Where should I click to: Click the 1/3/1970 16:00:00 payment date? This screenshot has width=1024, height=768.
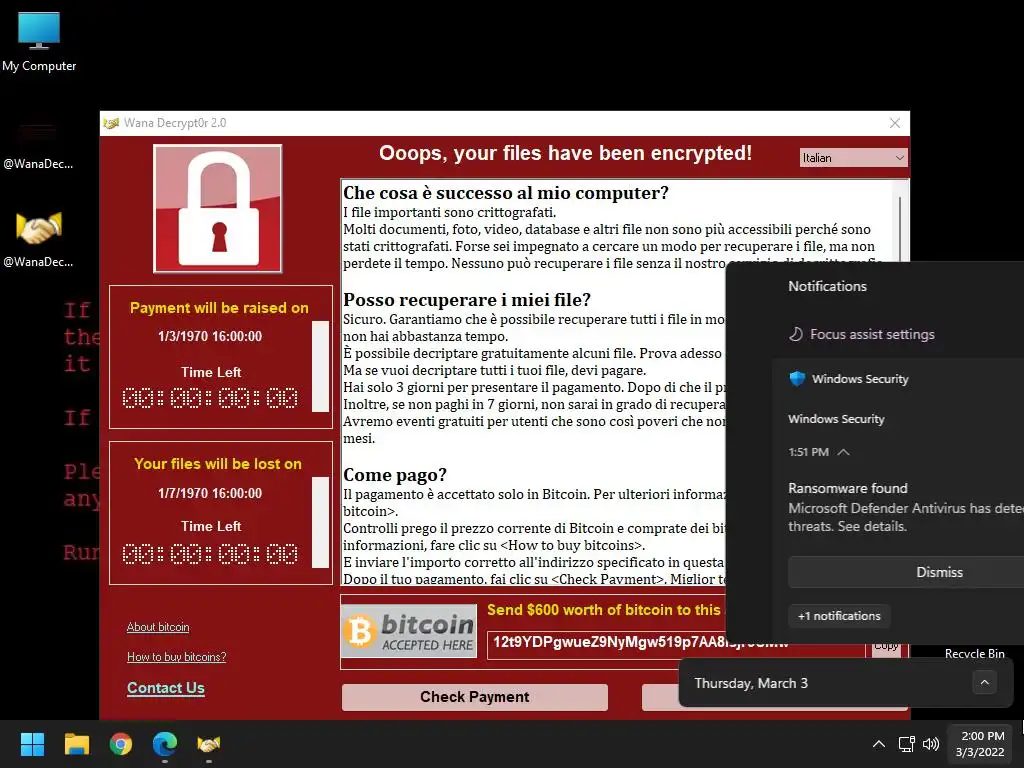[x=210, y=336]
